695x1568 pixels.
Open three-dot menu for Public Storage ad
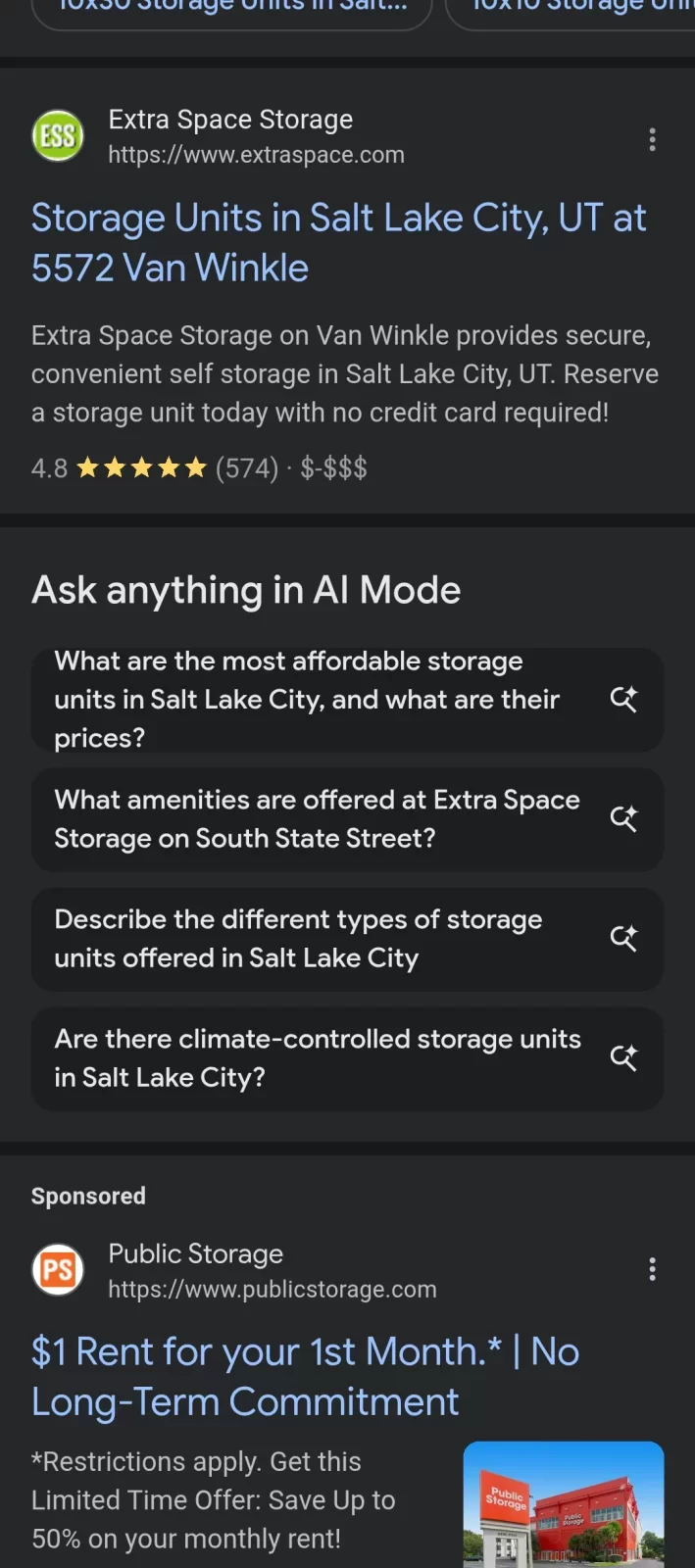pos(652,1270)
